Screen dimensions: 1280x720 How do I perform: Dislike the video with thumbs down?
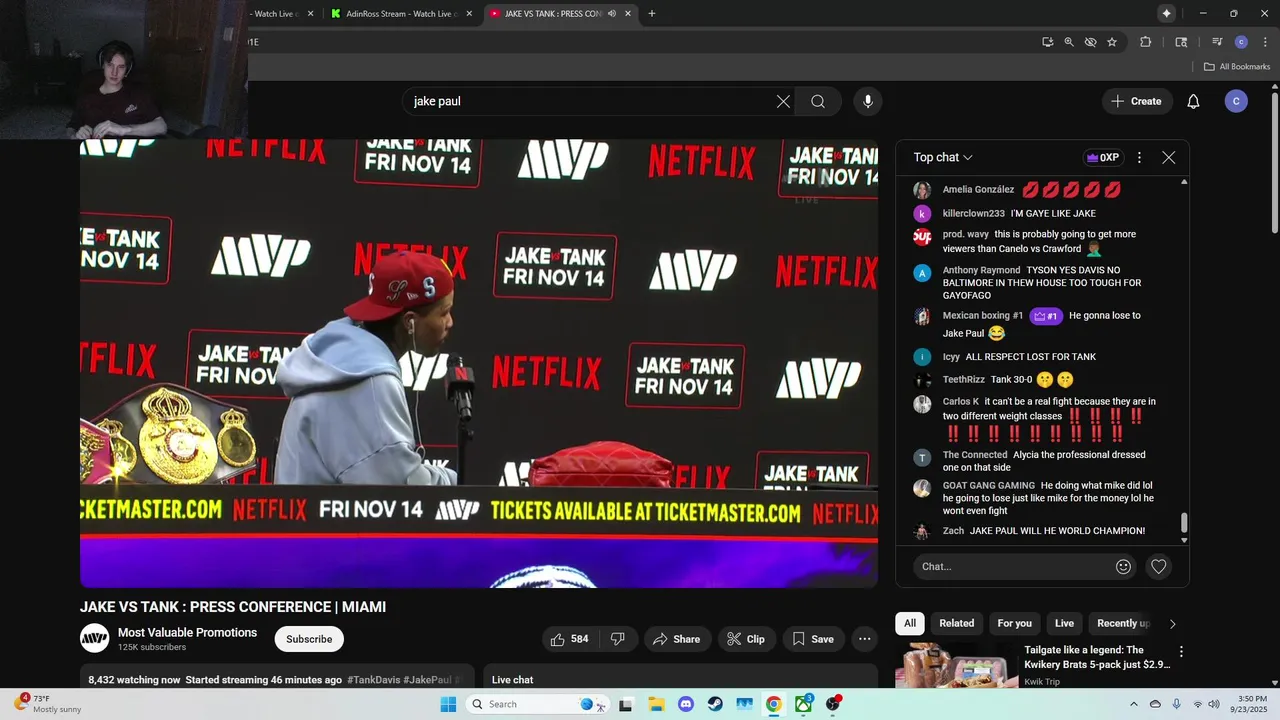(x=618, y=639)
